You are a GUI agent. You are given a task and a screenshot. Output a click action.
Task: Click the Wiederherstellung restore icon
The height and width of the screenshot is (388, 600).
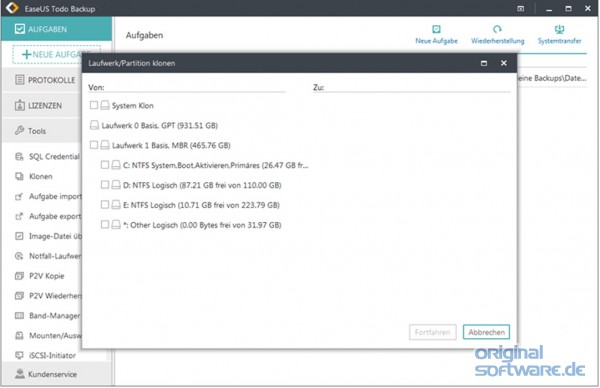click(497, 29)
